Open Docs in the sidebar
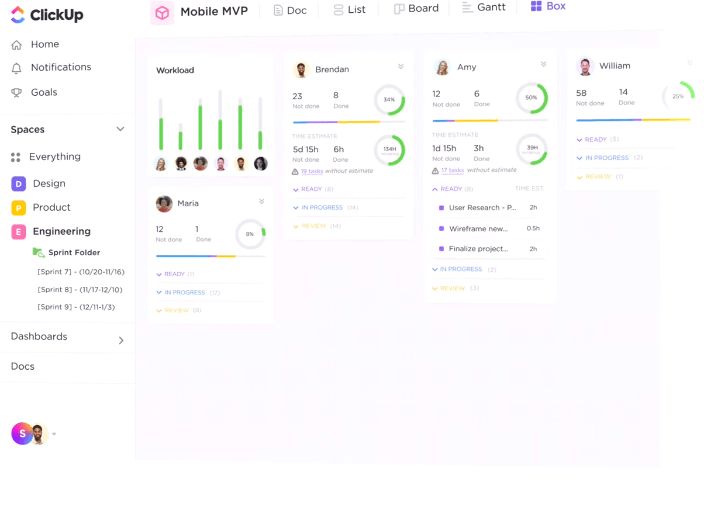 click(23, 366)
